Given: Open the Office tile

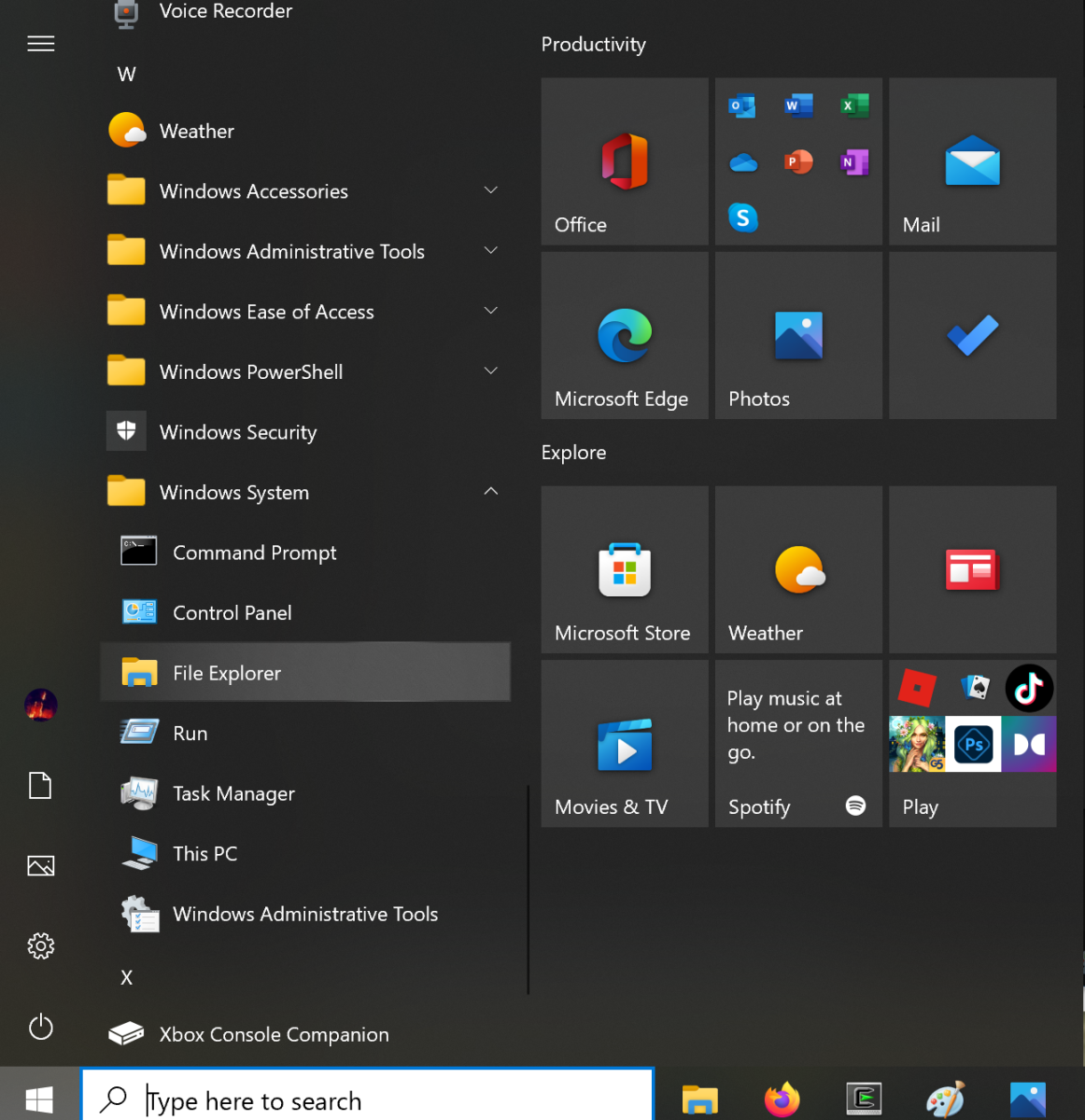Looking at the screenshot, I should 624,161.
